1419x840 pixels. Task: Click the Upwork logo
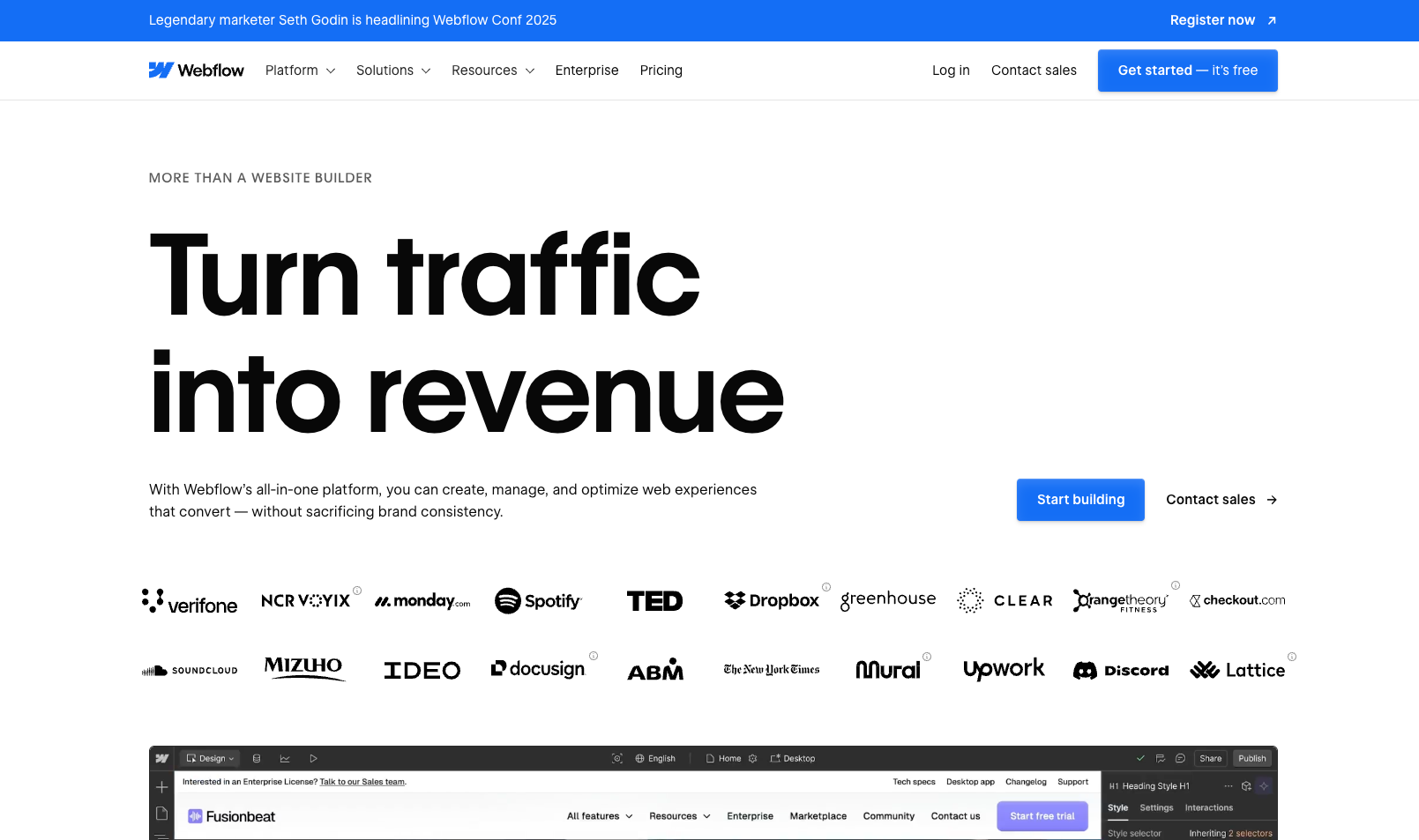tap(1004, 670)
